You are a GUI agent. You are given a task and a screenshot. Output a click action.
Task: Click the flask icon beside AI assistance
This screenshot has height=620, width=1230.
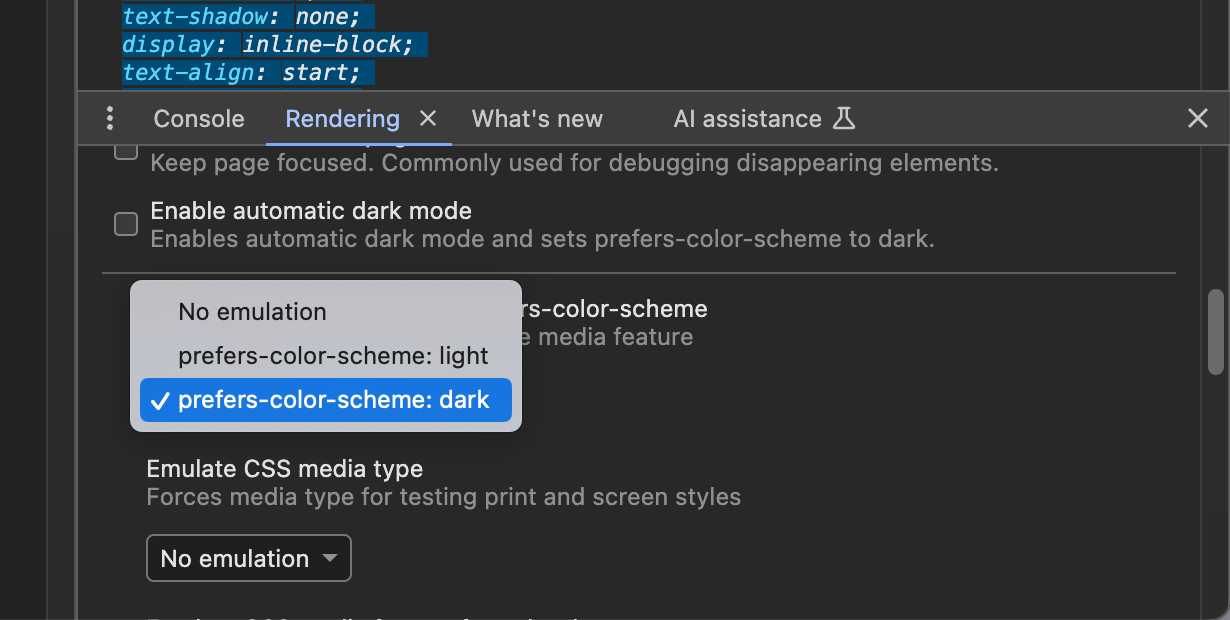pyautogui.click(x=845, y=119)
